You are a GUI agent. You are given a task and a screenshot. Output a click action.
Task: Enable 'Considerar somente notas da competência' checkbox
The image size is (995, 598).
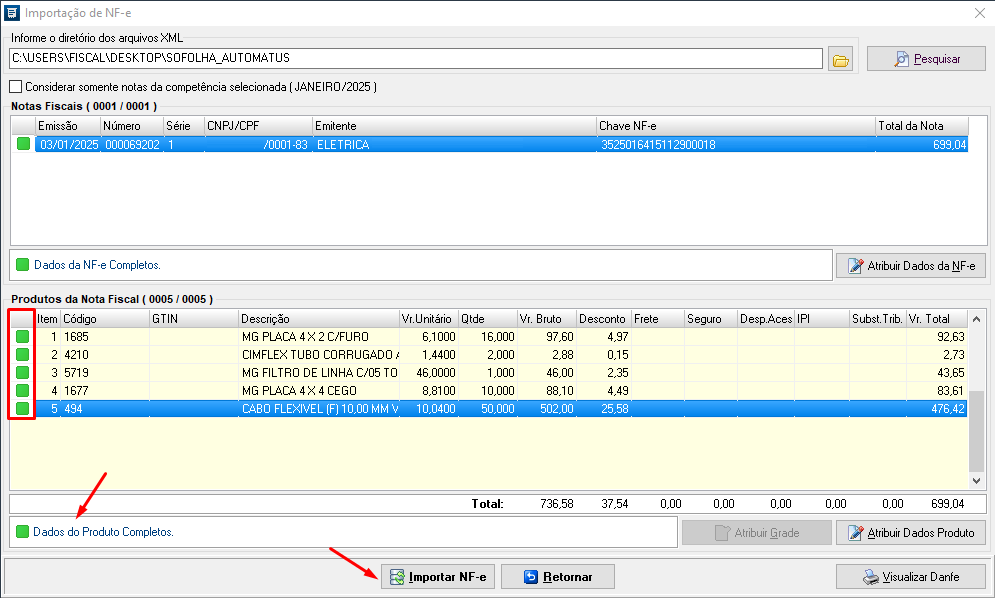[15, 87]
